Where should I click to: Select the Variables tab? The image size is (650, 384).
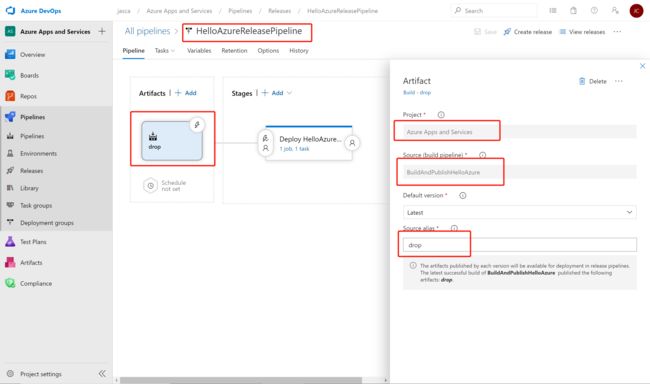tap(199, 51)
